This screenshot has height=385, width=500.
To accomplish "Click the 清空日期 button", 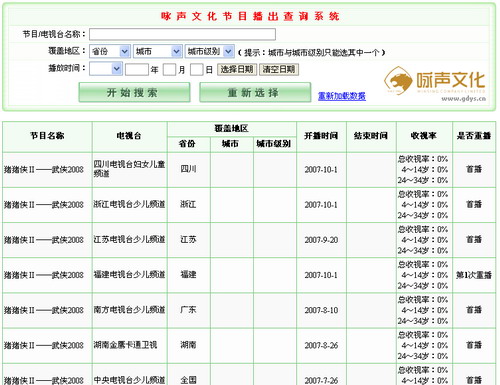I will click(279, 69).
